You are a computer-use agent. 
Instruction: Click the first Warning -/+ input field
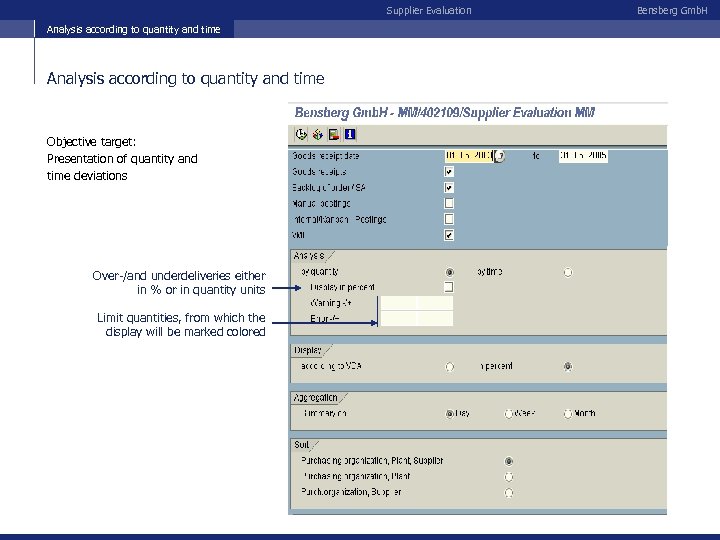point(399,303)
